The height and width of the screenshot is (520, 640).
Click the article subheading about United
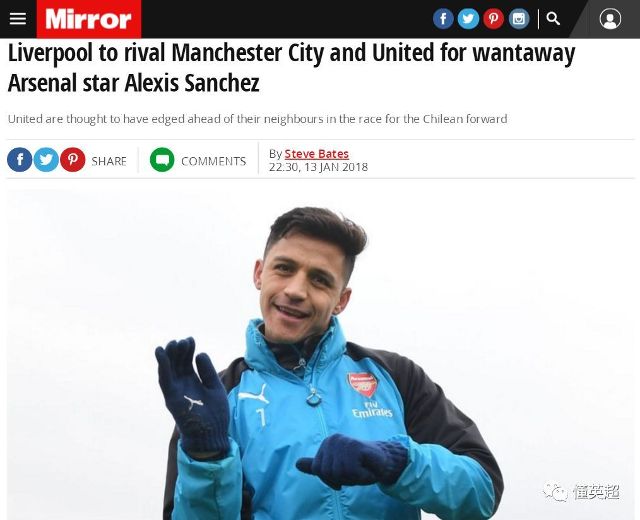click(x=258, y=119)
